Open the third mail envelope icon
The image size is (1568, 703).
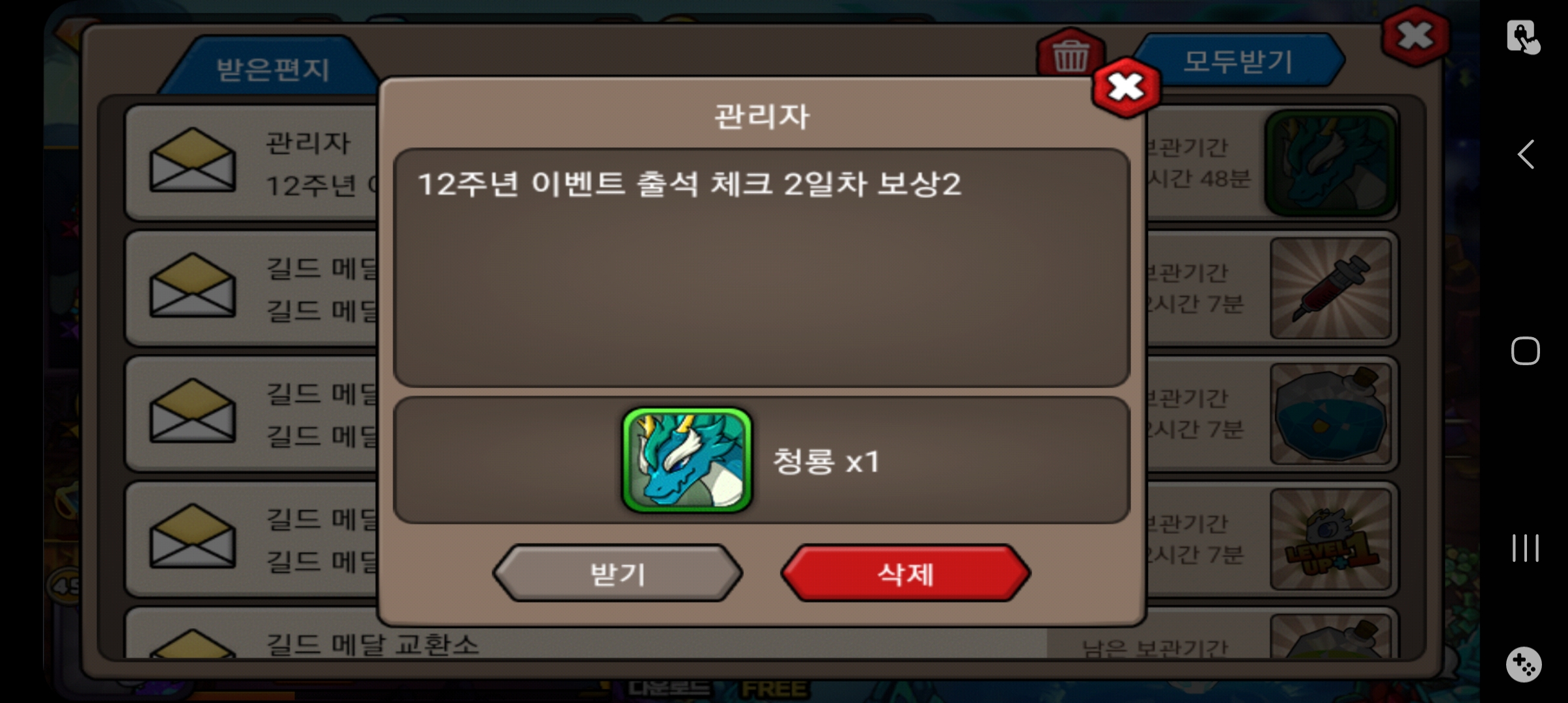[x=193, y=411]
